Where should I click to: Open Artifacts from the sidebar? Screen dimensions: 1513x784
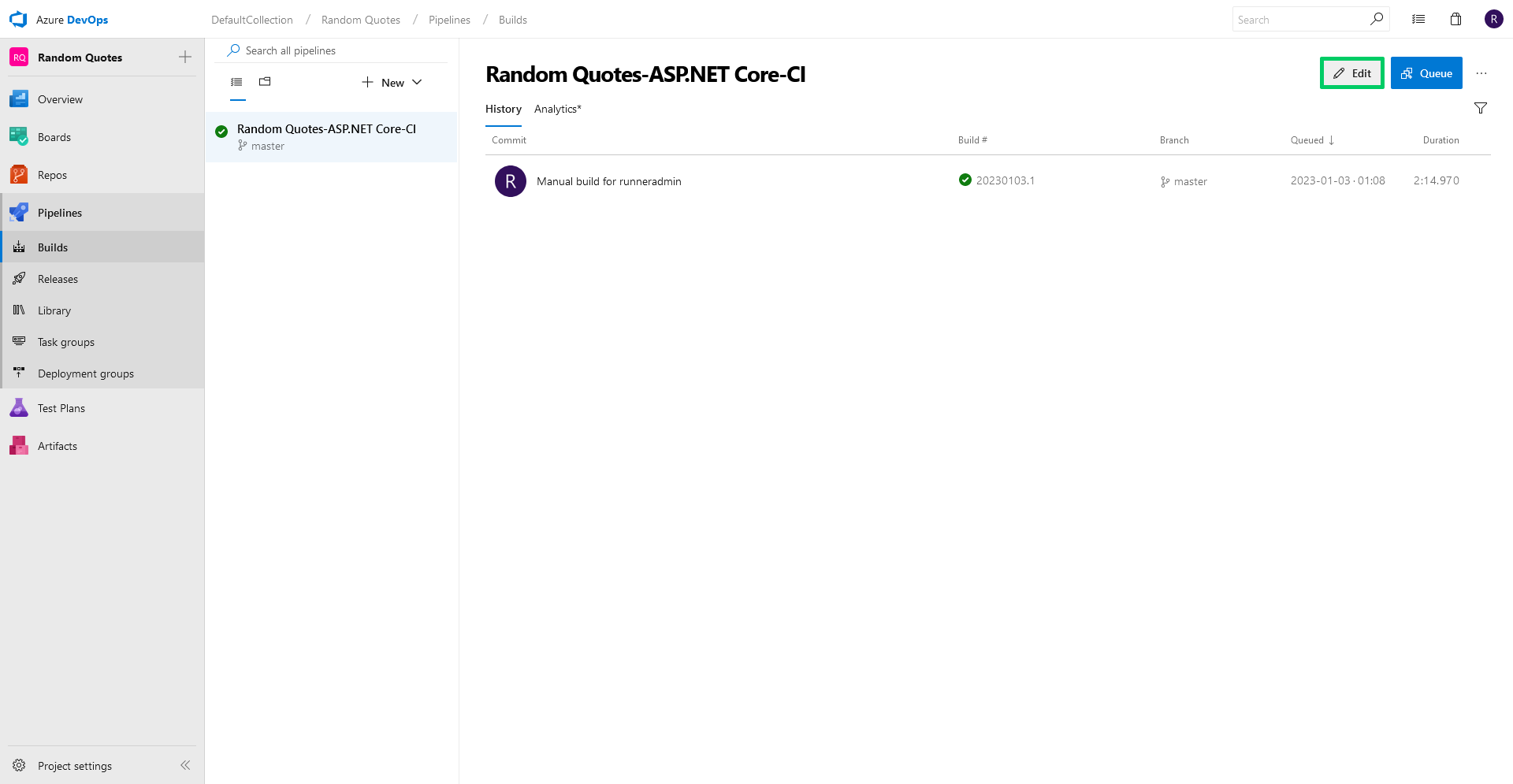(x=102, y=446)
